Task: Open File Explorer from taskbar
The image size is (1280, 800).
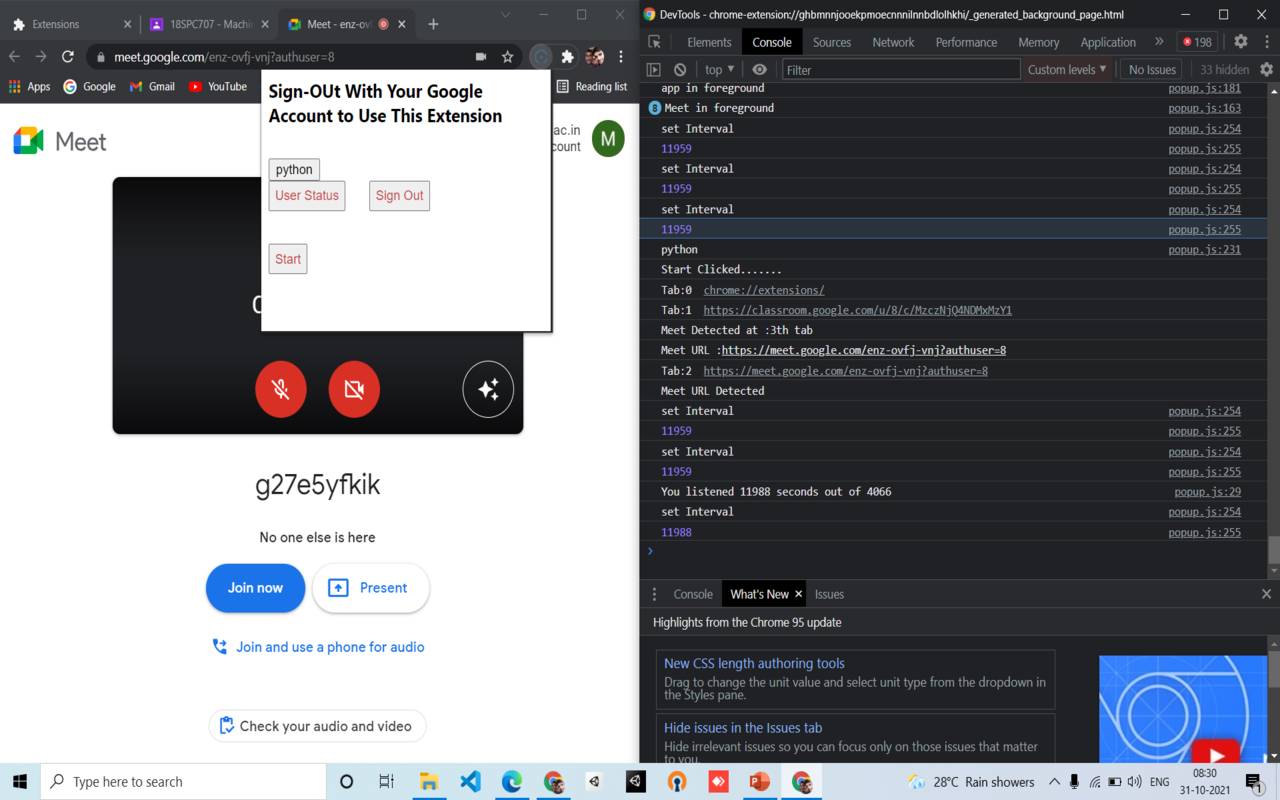Action: [x=429, y=782]
